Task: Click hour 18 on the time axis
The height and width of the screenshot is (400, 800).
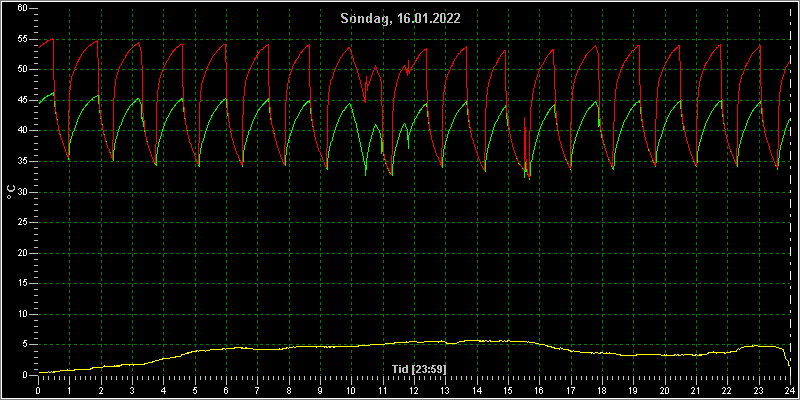Action: pyautogui.click(x=602, y=389)
